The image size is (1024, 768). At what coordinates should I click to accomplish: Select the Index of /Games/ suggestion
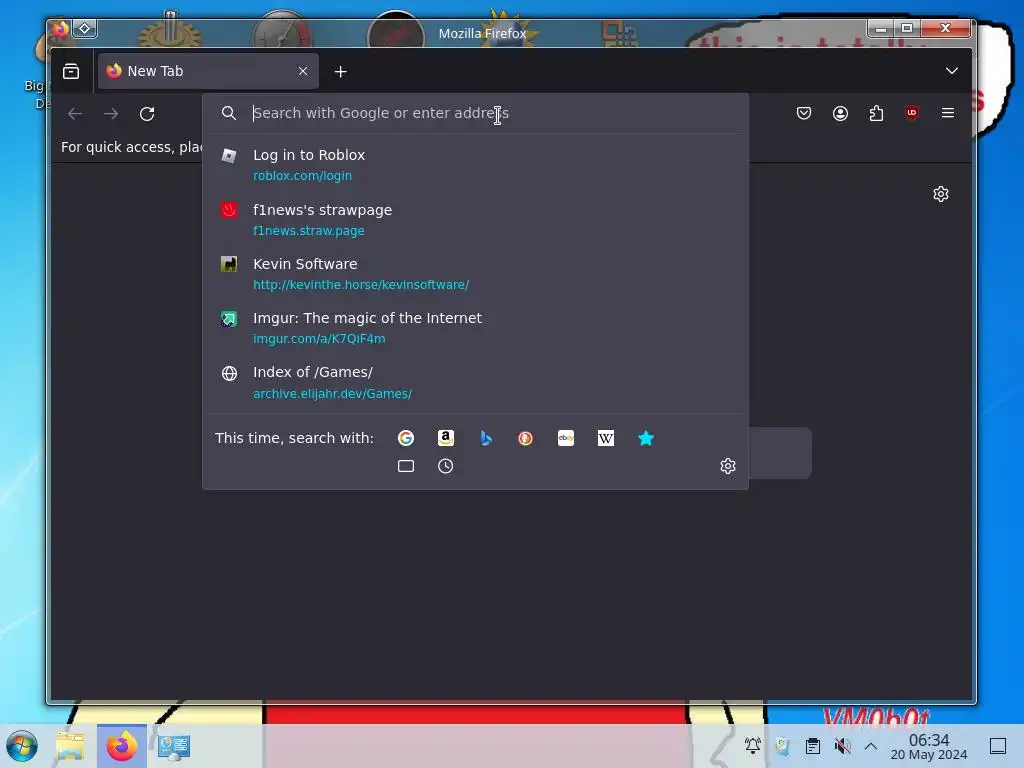(x=475, y=382)
